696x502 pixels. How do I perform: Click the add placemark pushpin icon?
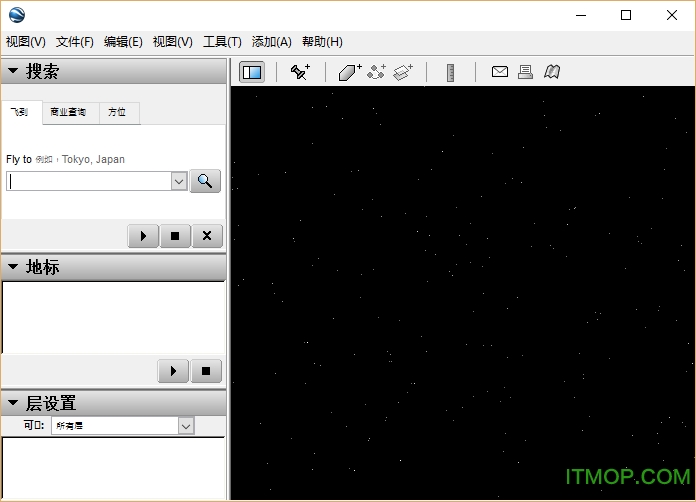(x=300, y=72)
